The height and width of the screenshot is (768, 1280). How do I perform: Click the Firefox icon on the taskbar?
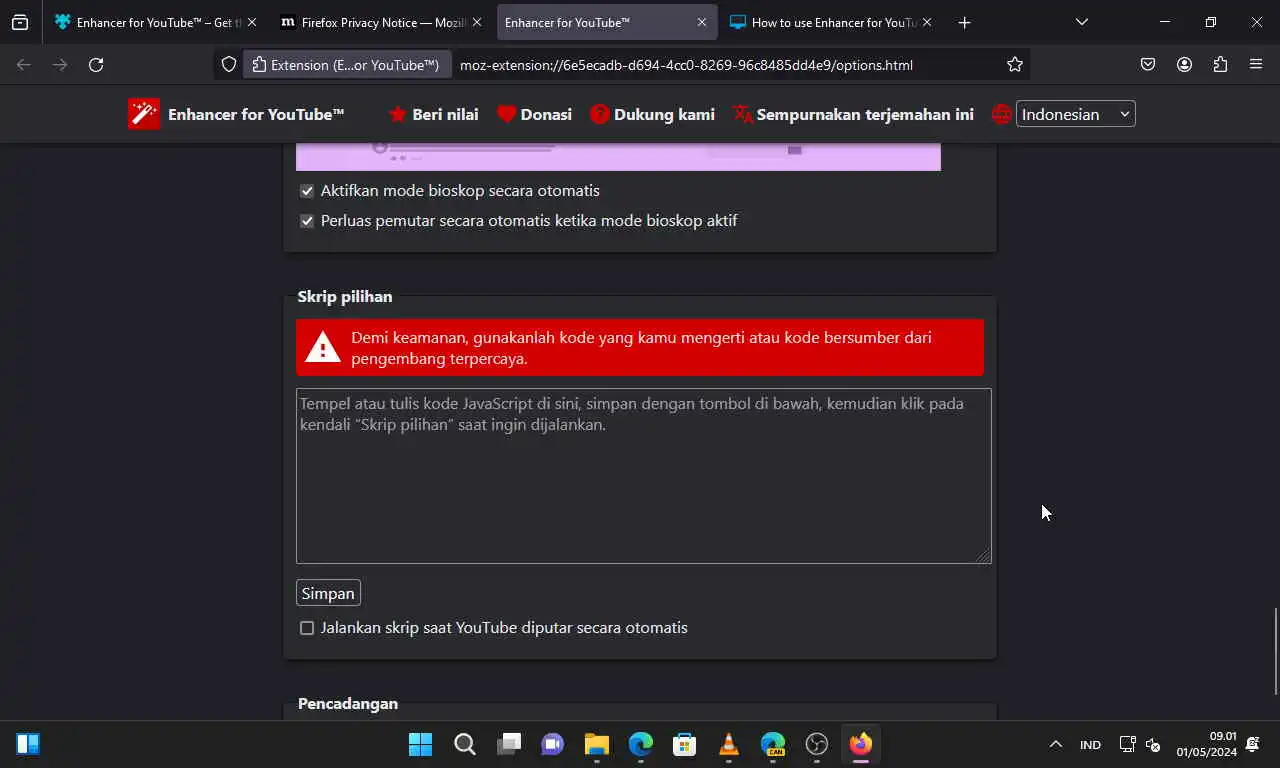861,744
